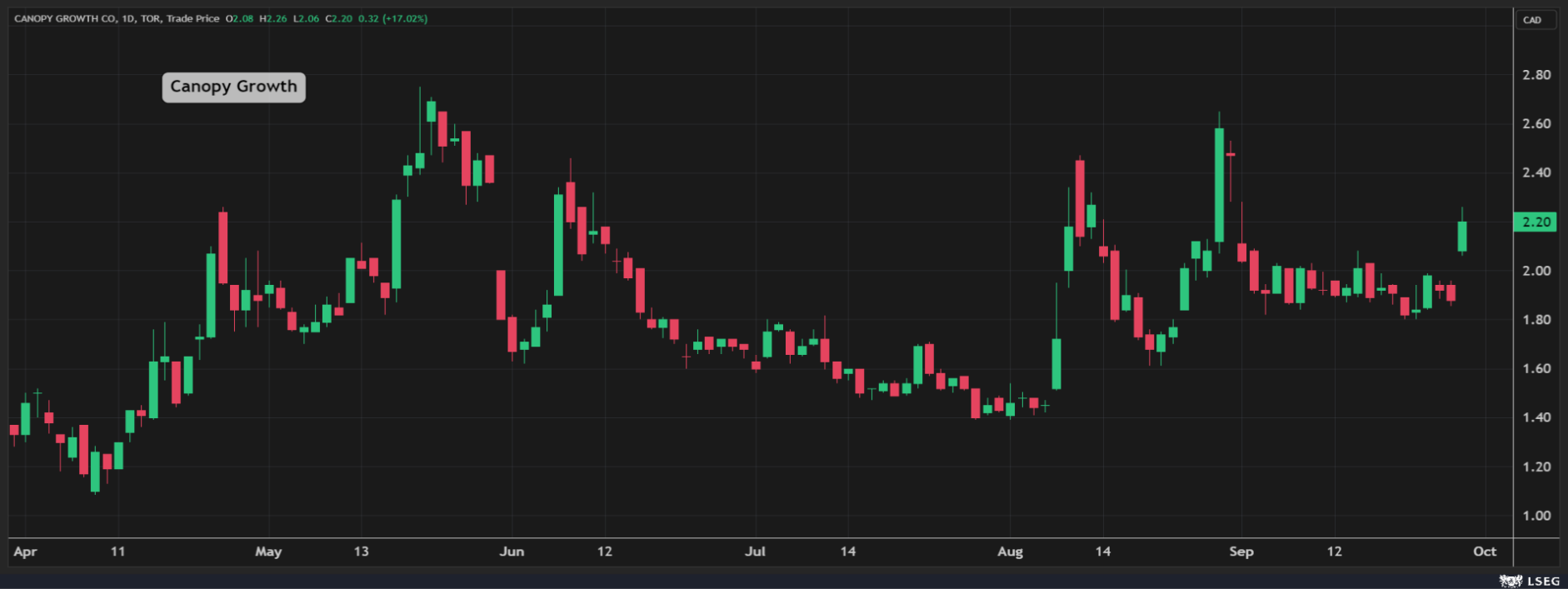
Task: Click the 2.40 price axis label
Action: (x=1536, y=172)
